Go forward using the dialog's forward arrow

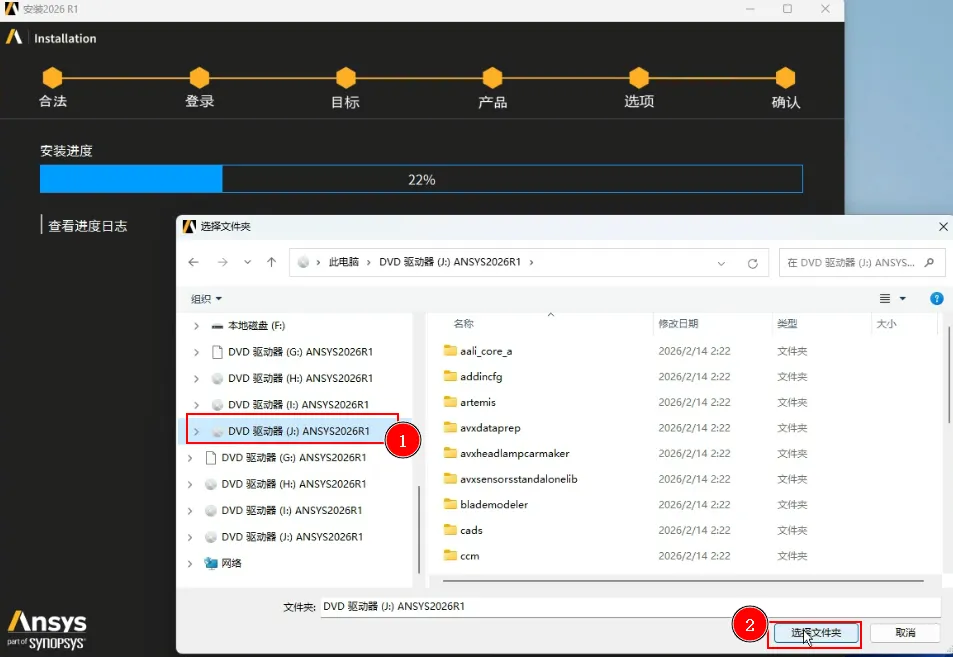(x=222, y=262)
